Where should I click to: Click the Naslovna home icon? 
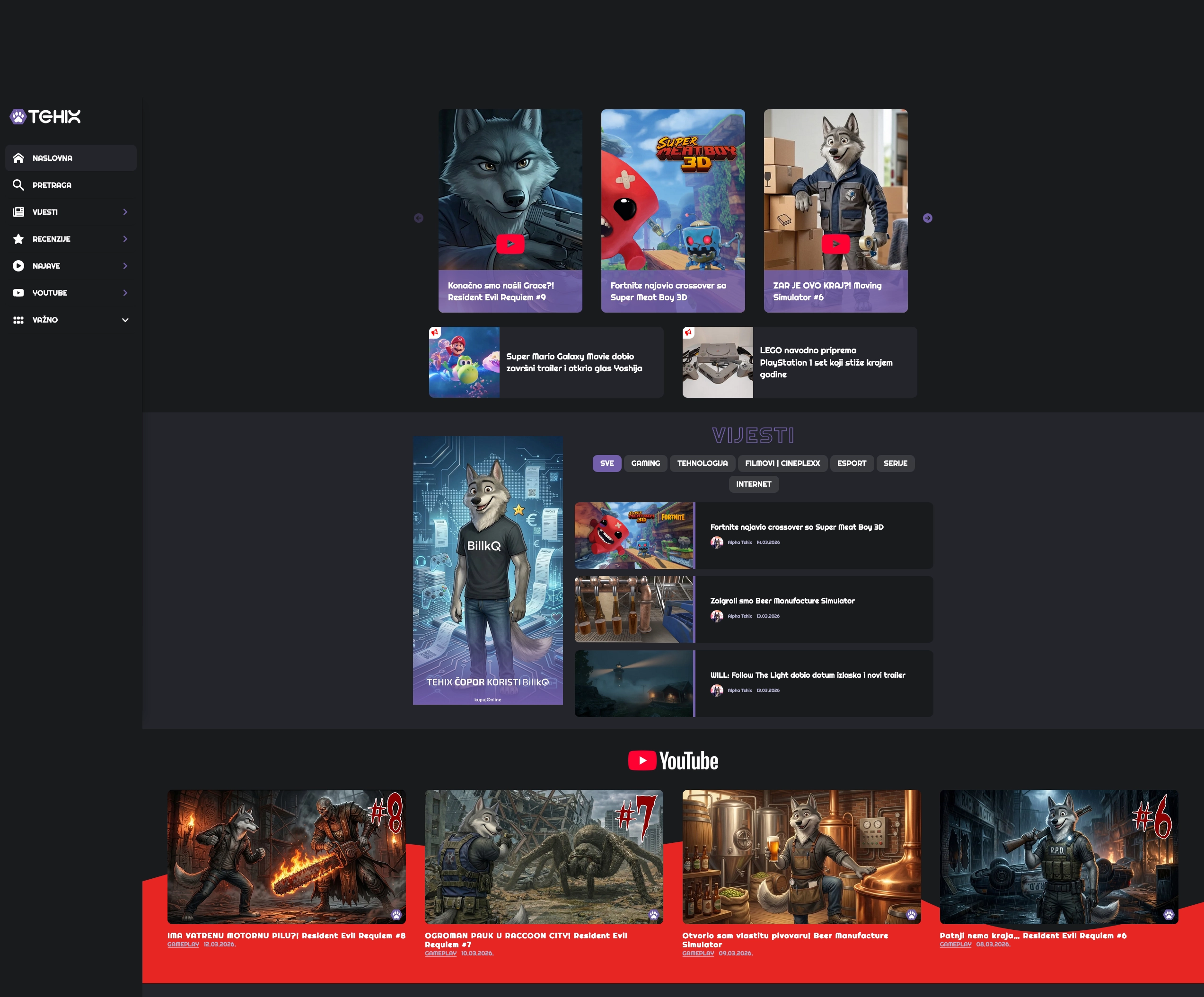tap(18, 158)
